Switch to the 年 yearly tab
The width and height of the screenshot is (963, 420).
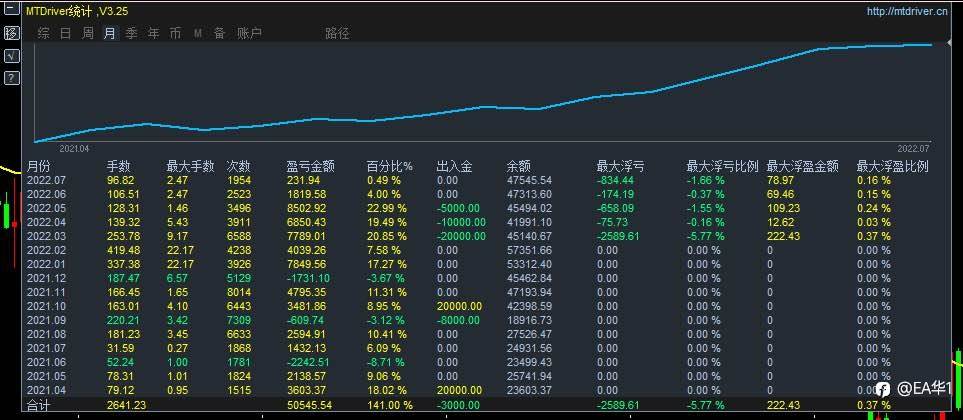coord(154,33)
